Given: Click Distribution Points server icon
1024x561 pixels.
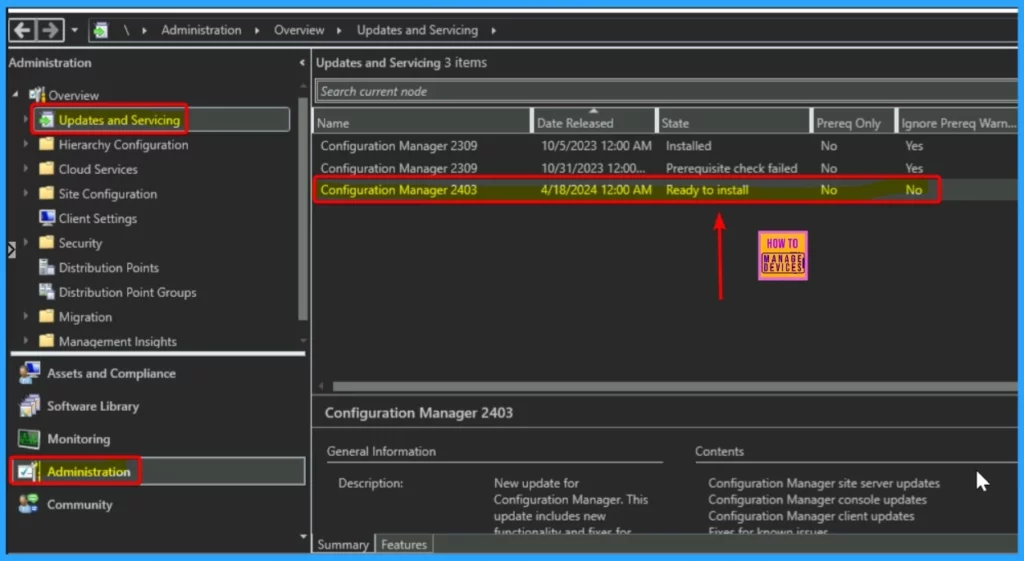Looking at the screenshot, I should (46, 267).
